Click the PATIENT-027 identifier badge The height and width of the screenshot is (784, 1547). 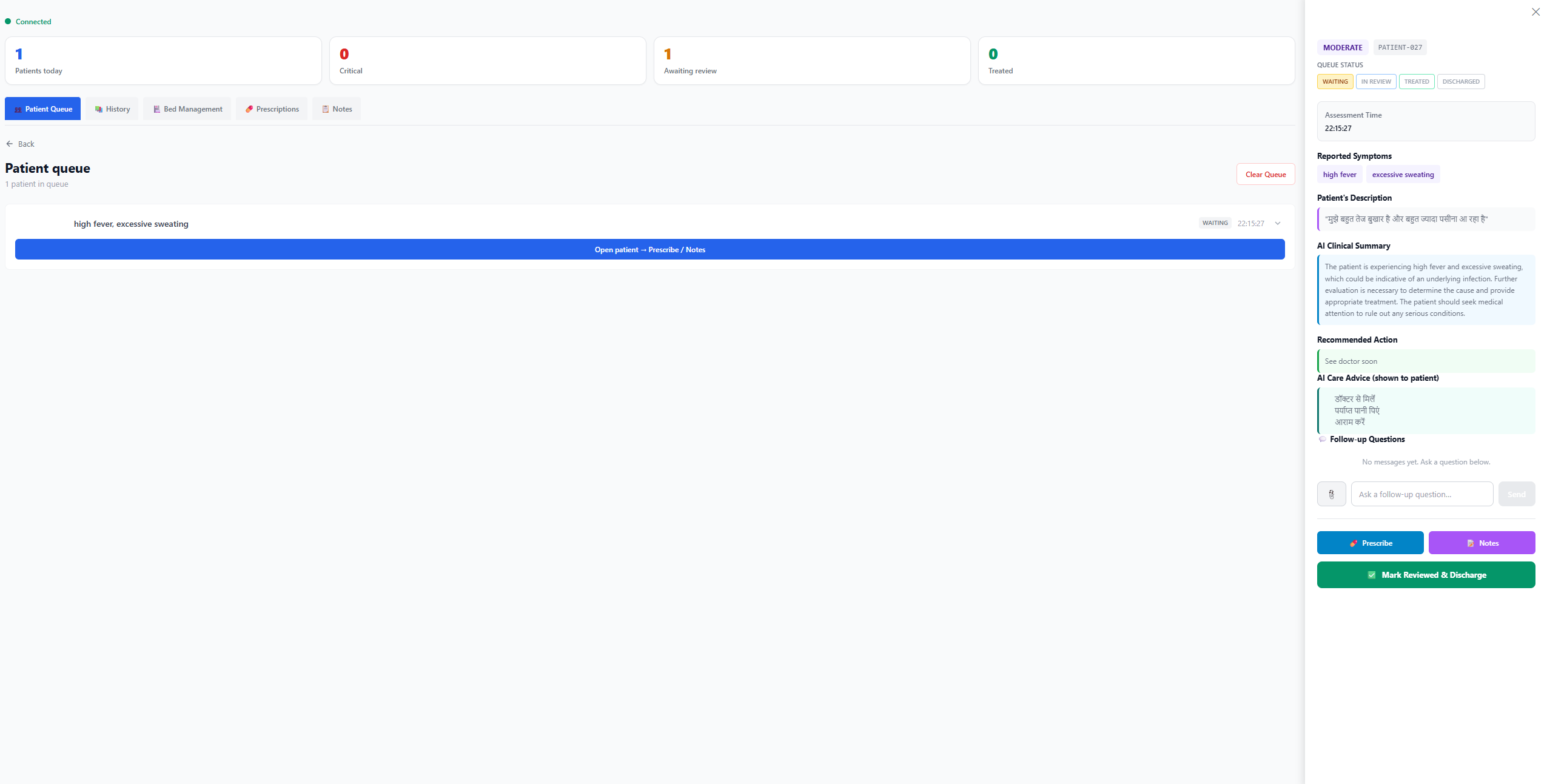(x=1400, y=47)
